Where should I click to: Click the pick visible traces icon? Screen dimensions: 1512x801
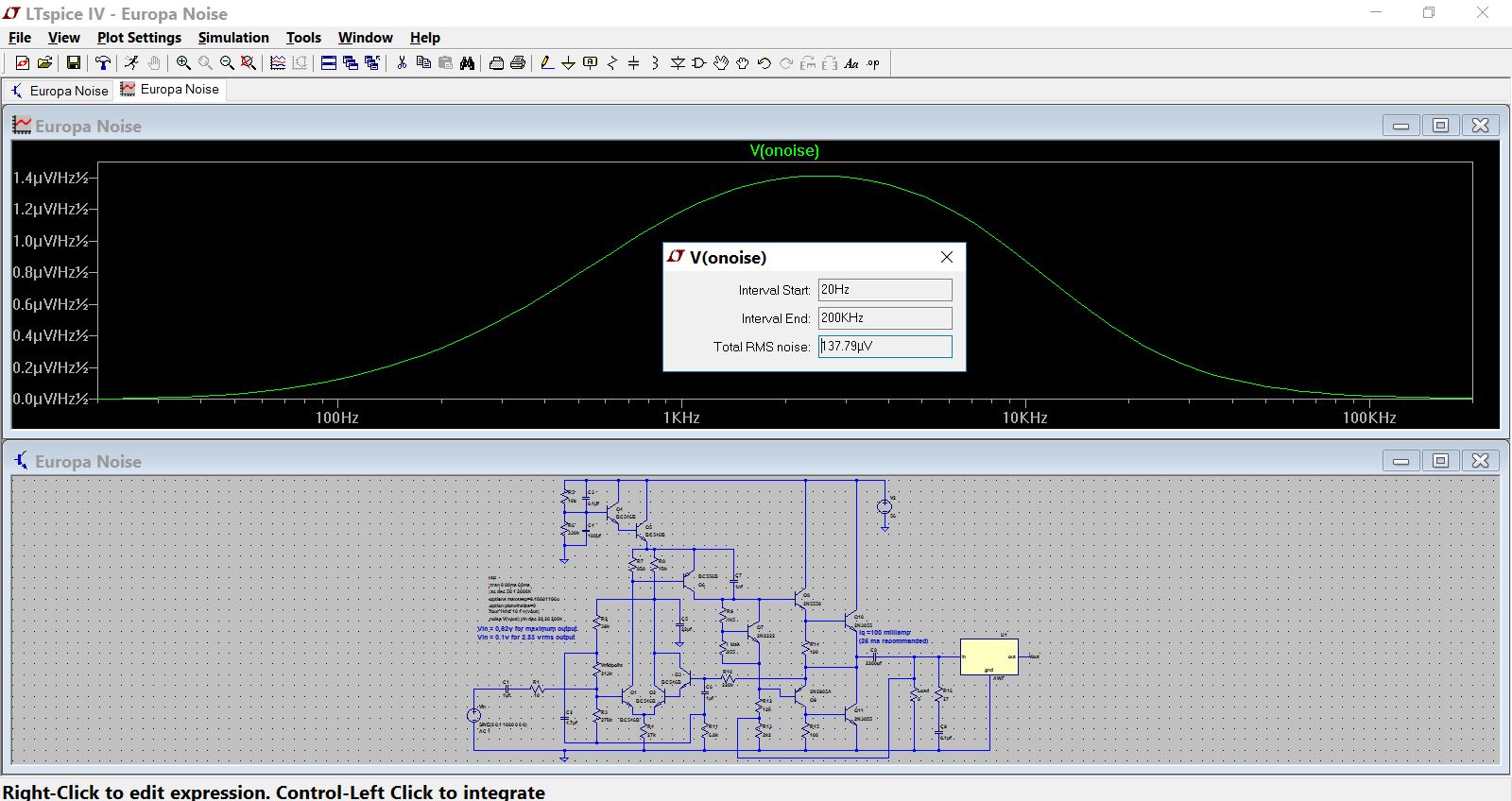tap(278, 63)
